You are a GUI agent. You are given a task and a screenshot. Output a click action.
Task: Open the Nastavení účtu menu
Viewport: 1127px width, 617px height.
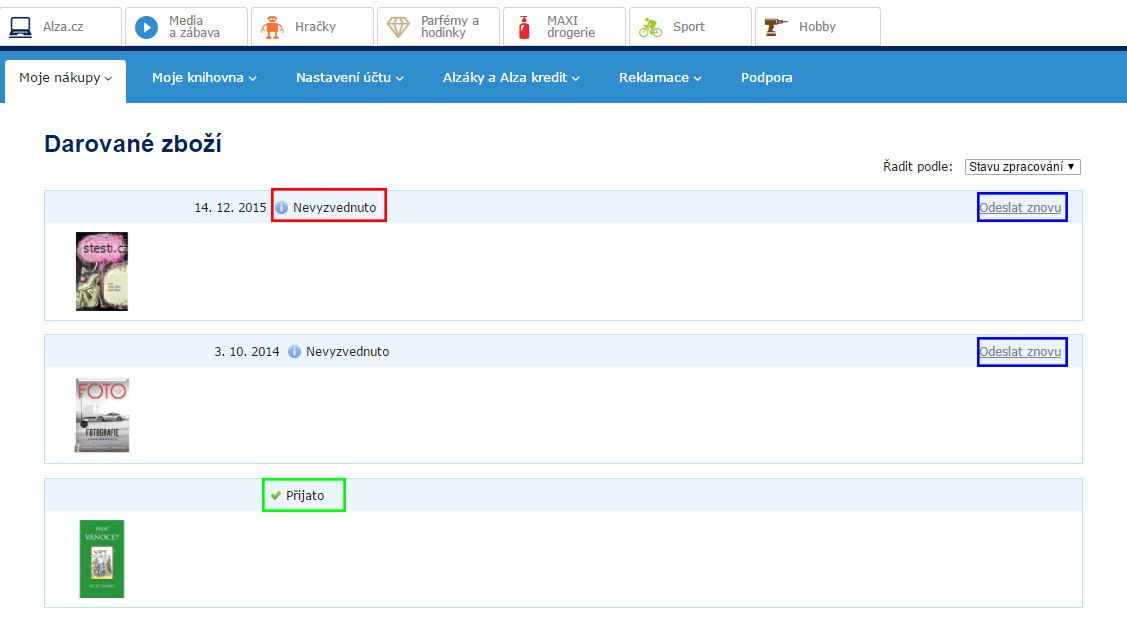[349, 78]
